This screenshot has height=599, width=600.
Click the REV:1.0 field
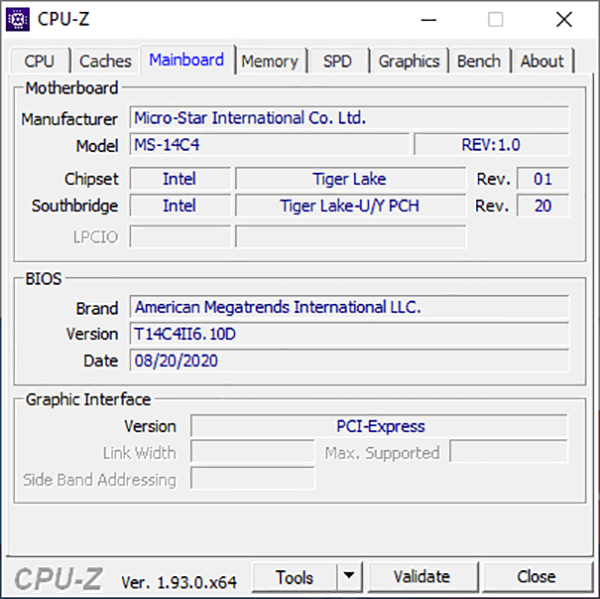point(491,144)
